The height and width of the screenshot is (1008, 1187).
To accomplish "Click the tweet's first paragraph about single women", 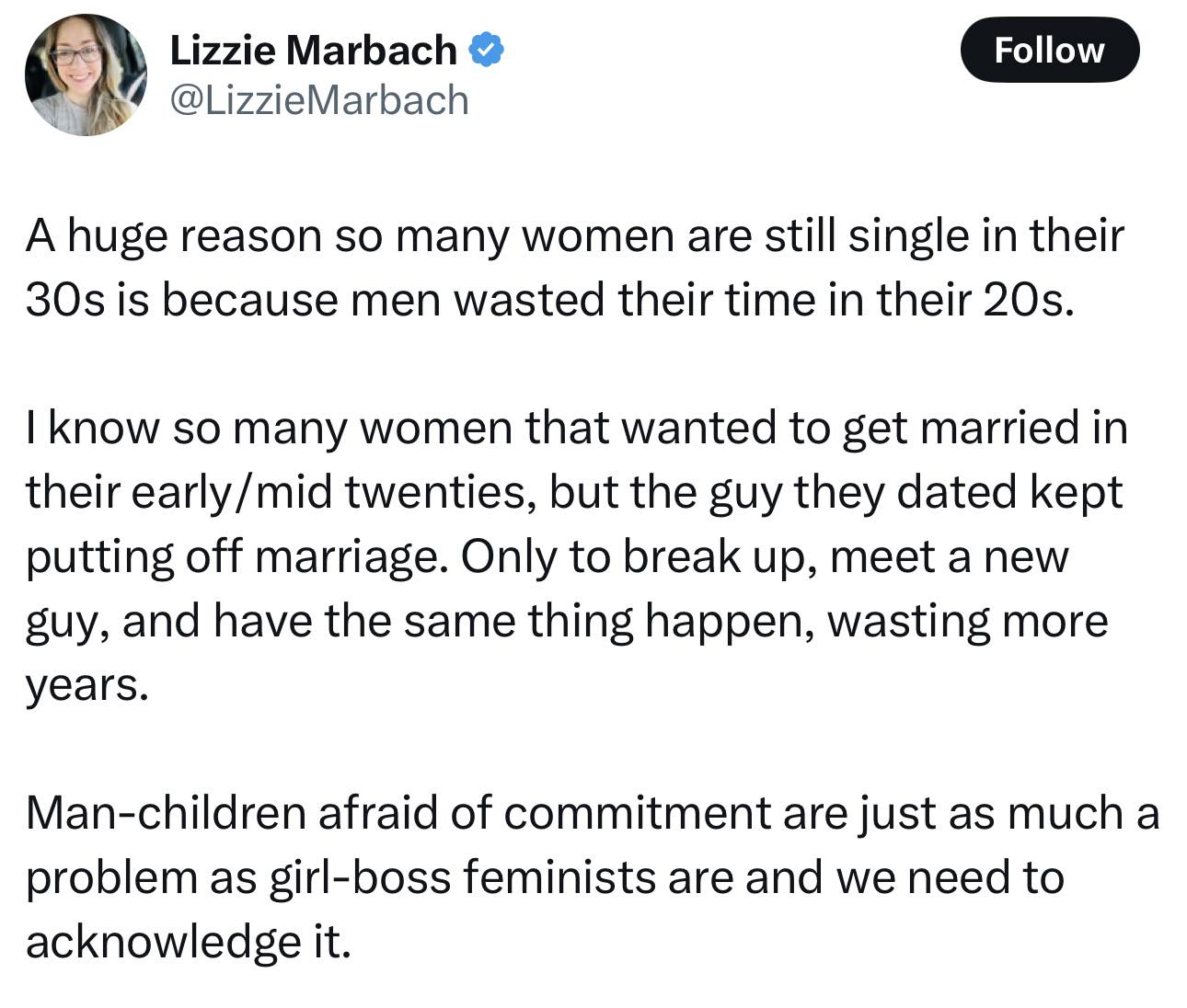I will point(575,267).
